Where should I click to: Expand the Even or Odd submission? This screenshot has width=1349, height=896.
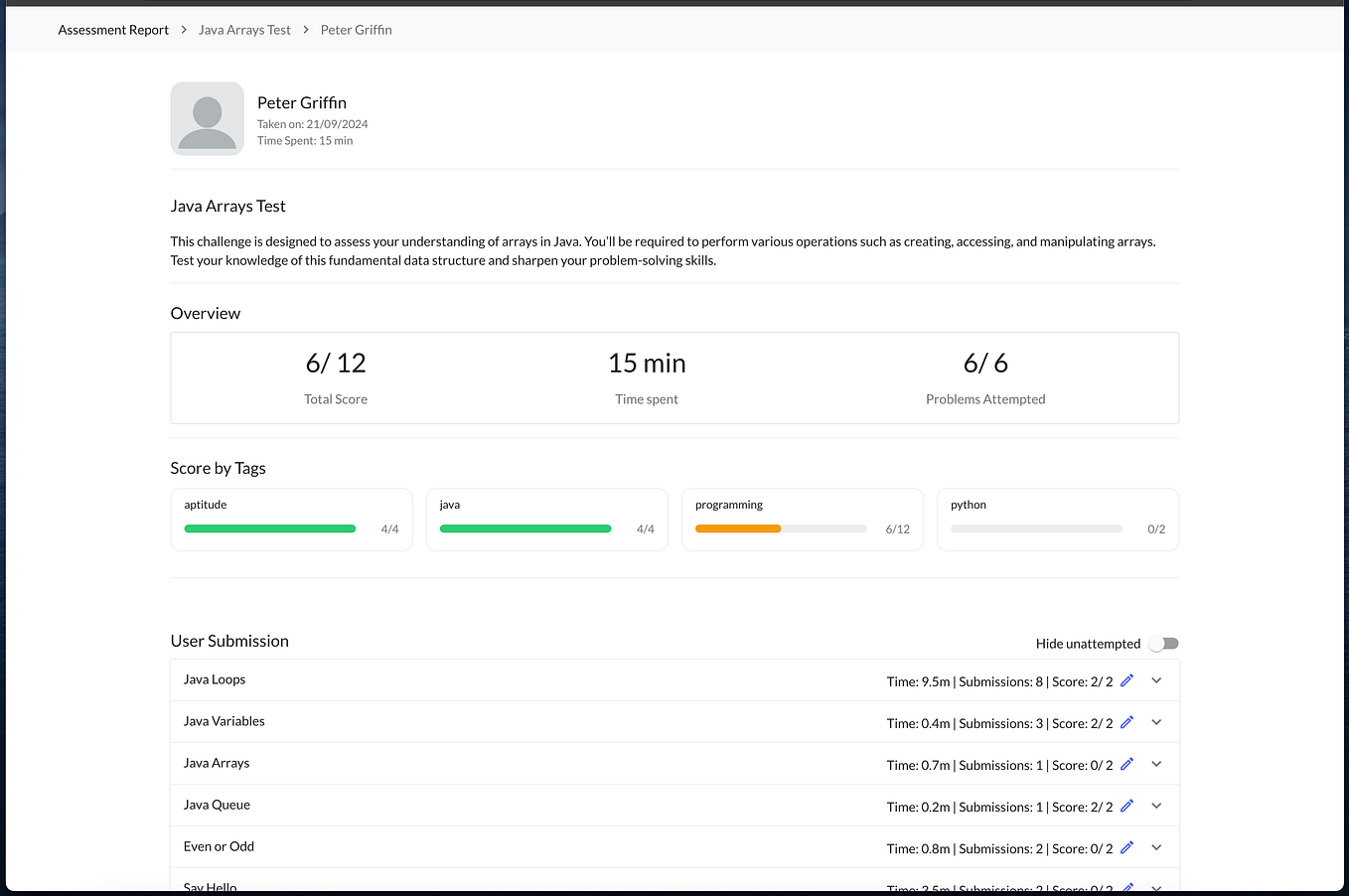[x=1155, y=847]
